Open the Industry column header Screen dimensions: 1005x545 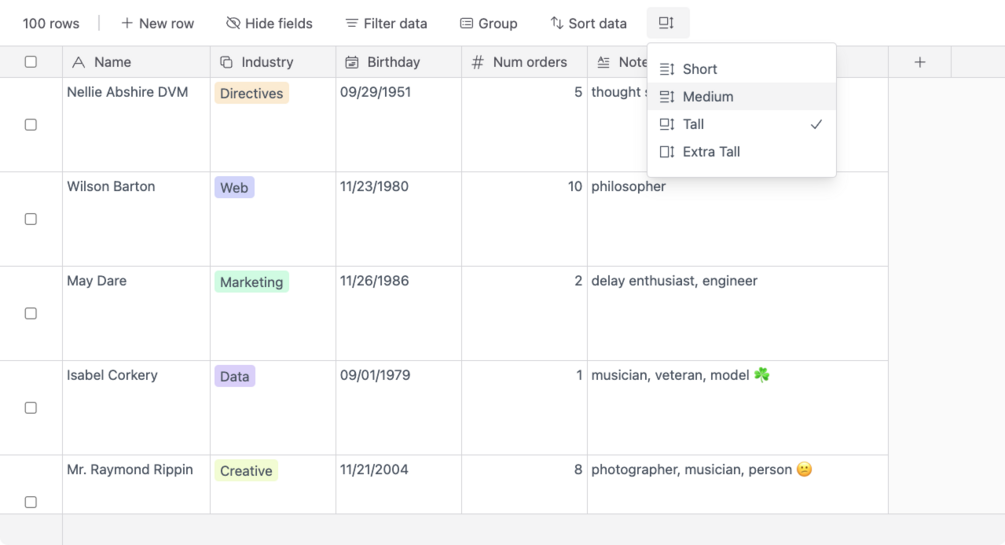coord(266,62)
